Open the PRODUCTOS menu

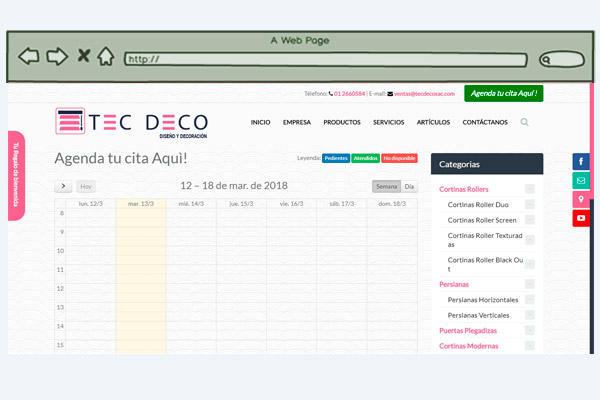pyautogui.click(x=342, y=122)
